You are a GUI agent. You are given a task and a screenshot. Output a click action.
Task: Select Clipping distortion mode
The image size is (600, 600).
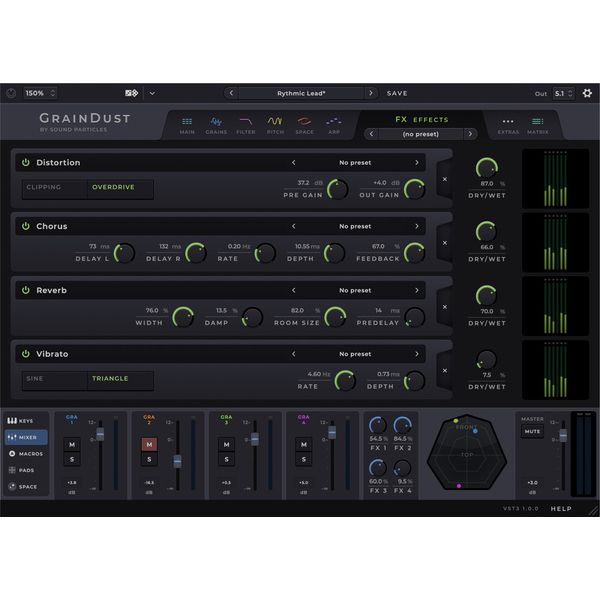pos(54,189)
